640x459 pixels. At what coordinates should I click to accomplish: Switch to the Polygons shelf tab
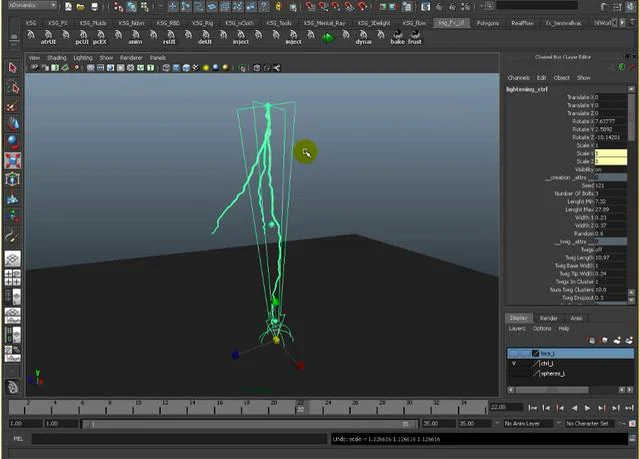tap(488, 23)
